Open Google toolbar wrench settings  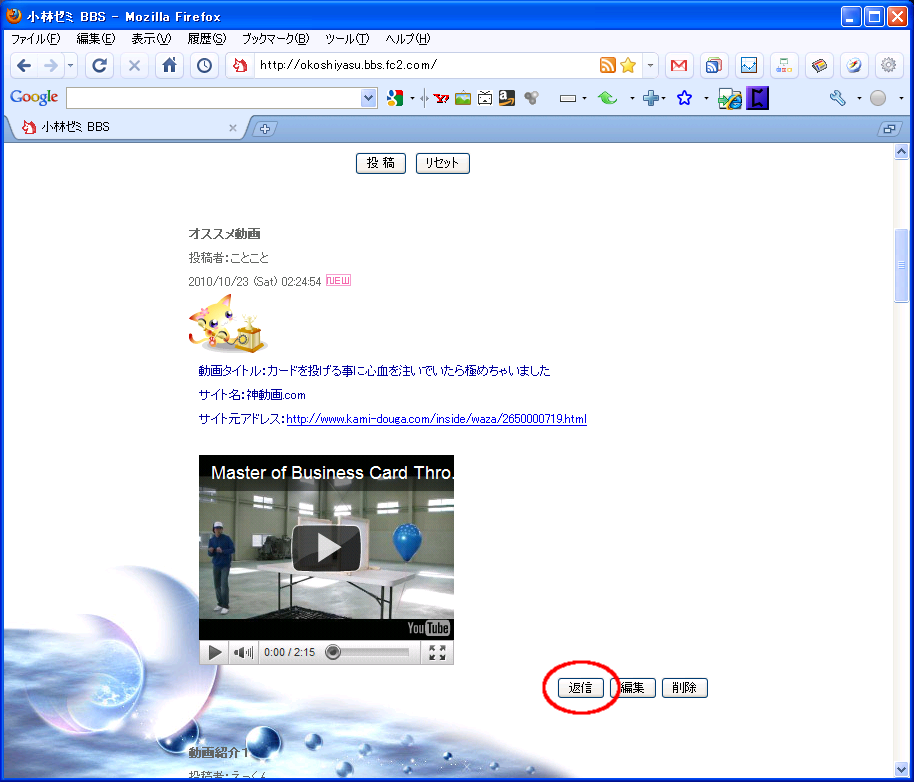pyautogui.click(x=838, y=98)
